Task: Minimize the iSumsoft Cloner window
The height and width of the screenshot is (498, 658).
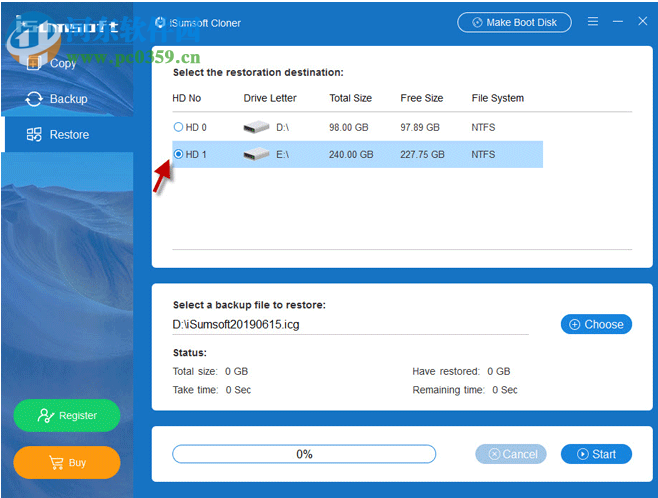Action: pos(618,21)
